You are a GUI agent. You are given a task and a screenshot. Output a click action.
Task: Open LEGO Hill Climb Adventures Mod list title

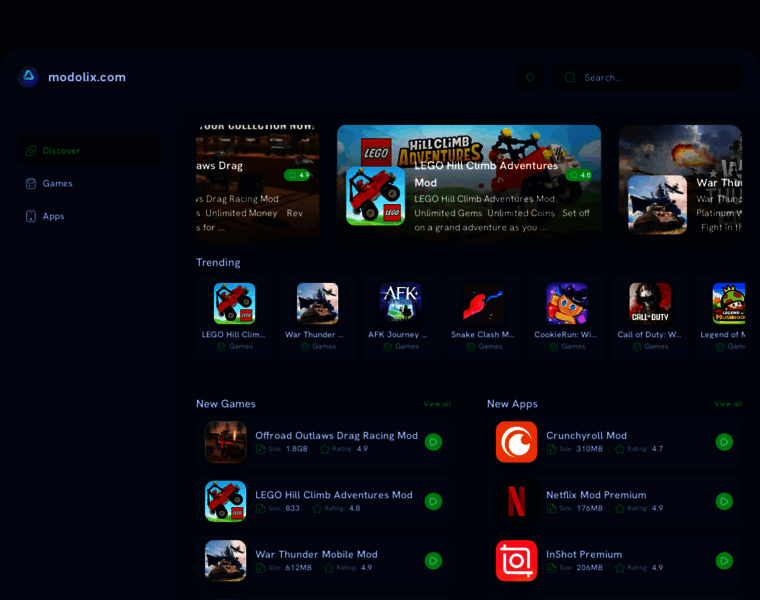tap(334, 495)
